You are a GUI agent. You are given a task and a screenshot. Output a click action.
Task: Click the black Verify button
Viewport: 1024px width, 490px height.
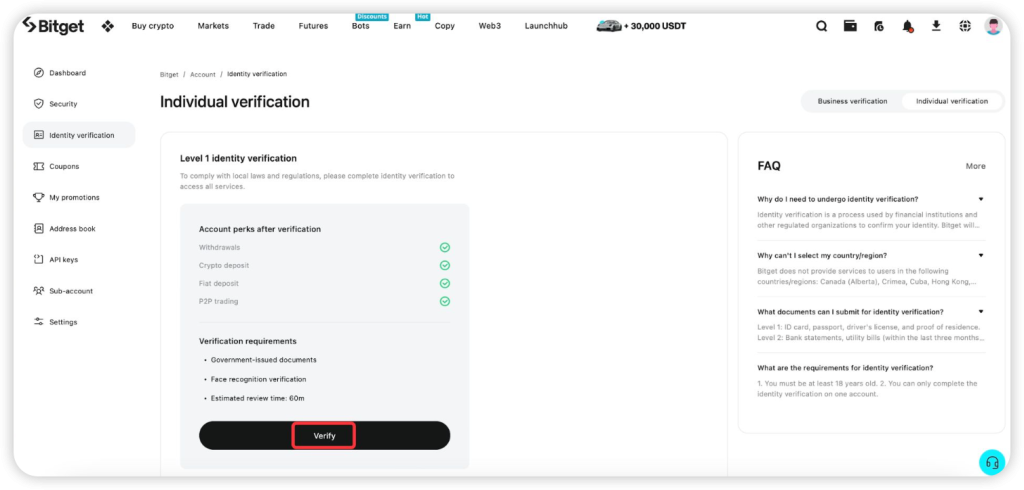pos(325,436)
